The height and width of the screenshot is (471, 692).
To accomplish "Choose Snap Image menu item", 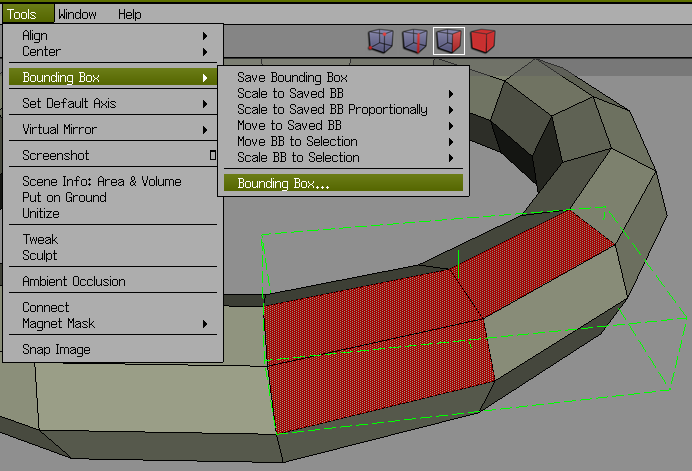I will click(x=113, y=349).
